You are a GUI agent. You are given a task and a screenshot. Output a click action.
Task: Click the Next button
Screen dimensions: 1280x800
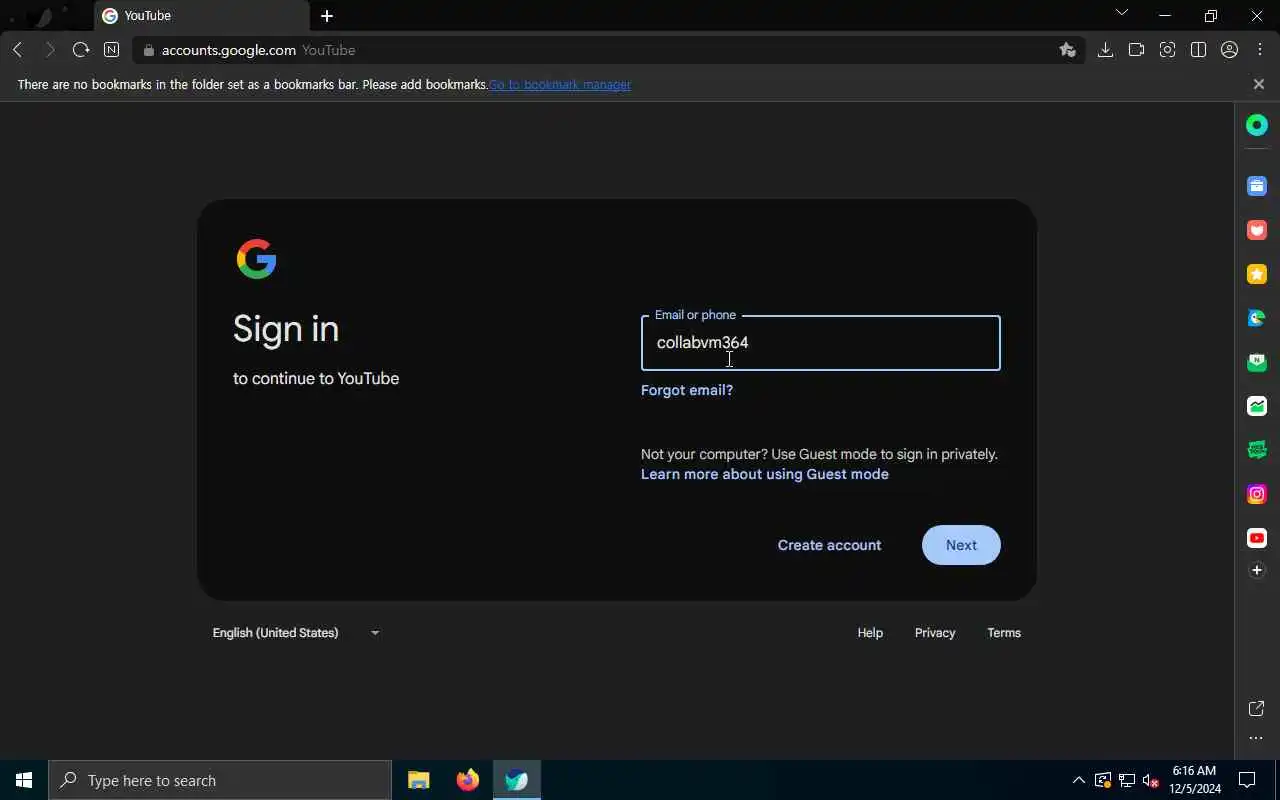[961, 545]
